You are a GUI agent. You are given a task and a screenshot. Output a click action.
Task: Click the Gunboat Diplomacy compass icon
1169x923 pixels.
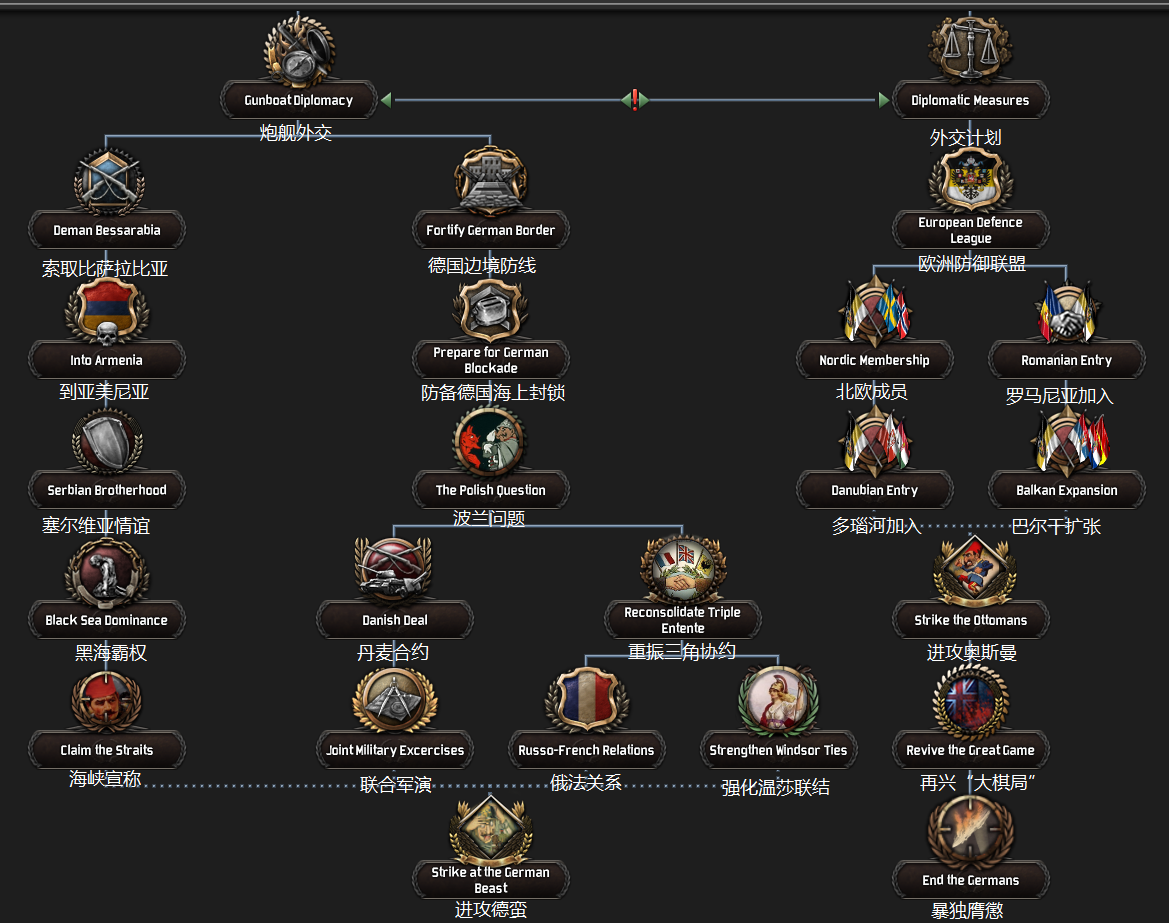click(x=299, y=51)
